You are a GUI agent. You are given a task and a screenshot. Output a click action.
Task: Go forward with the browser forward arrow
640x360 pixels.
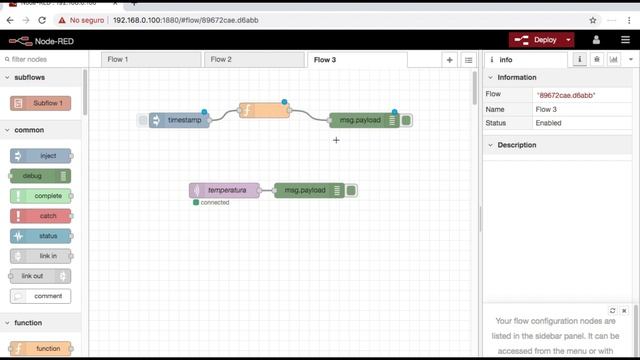[x=26, y=20]
